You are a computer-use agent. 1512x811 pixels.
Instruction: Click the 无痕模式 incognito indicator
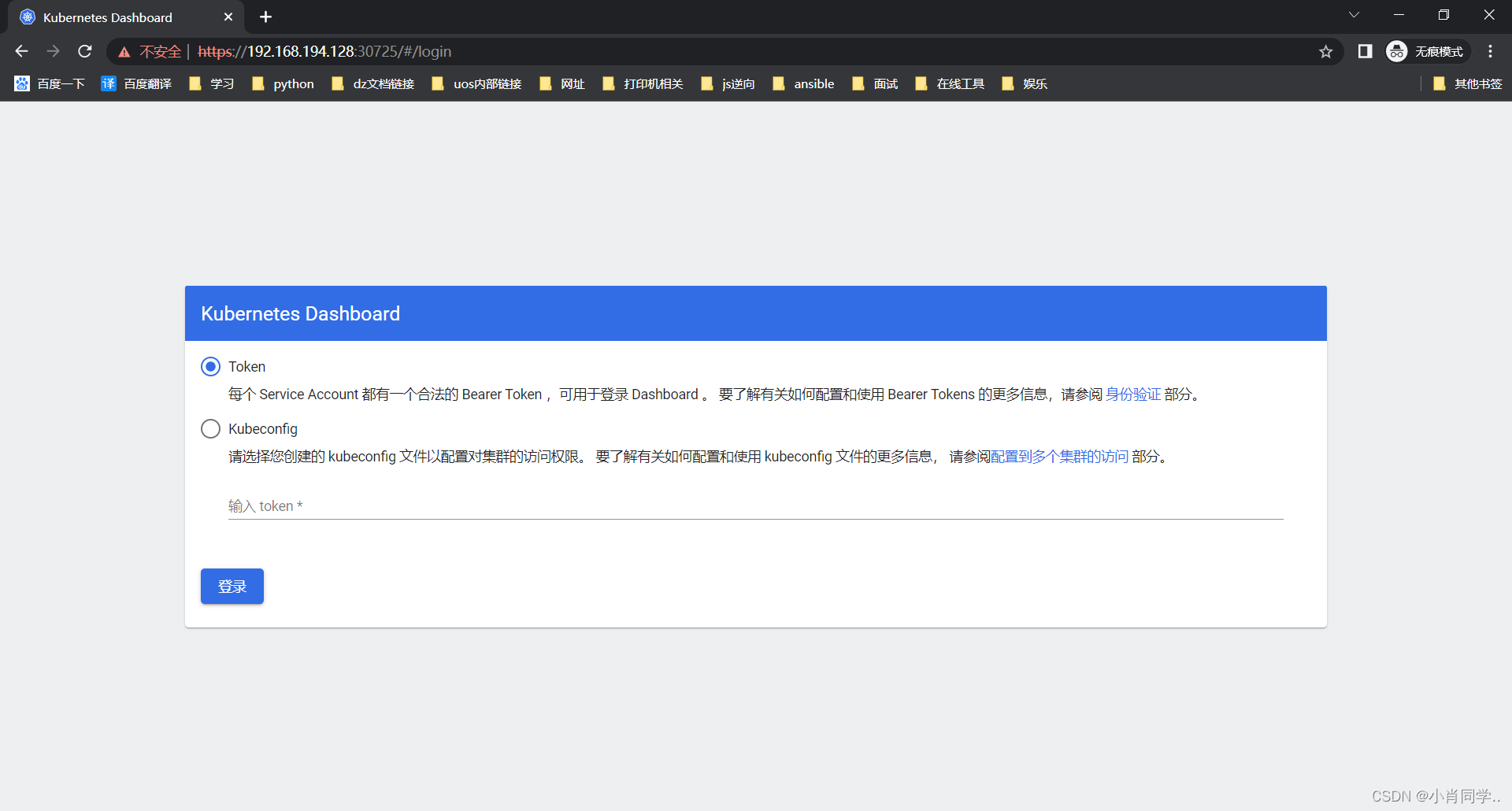1428,51
